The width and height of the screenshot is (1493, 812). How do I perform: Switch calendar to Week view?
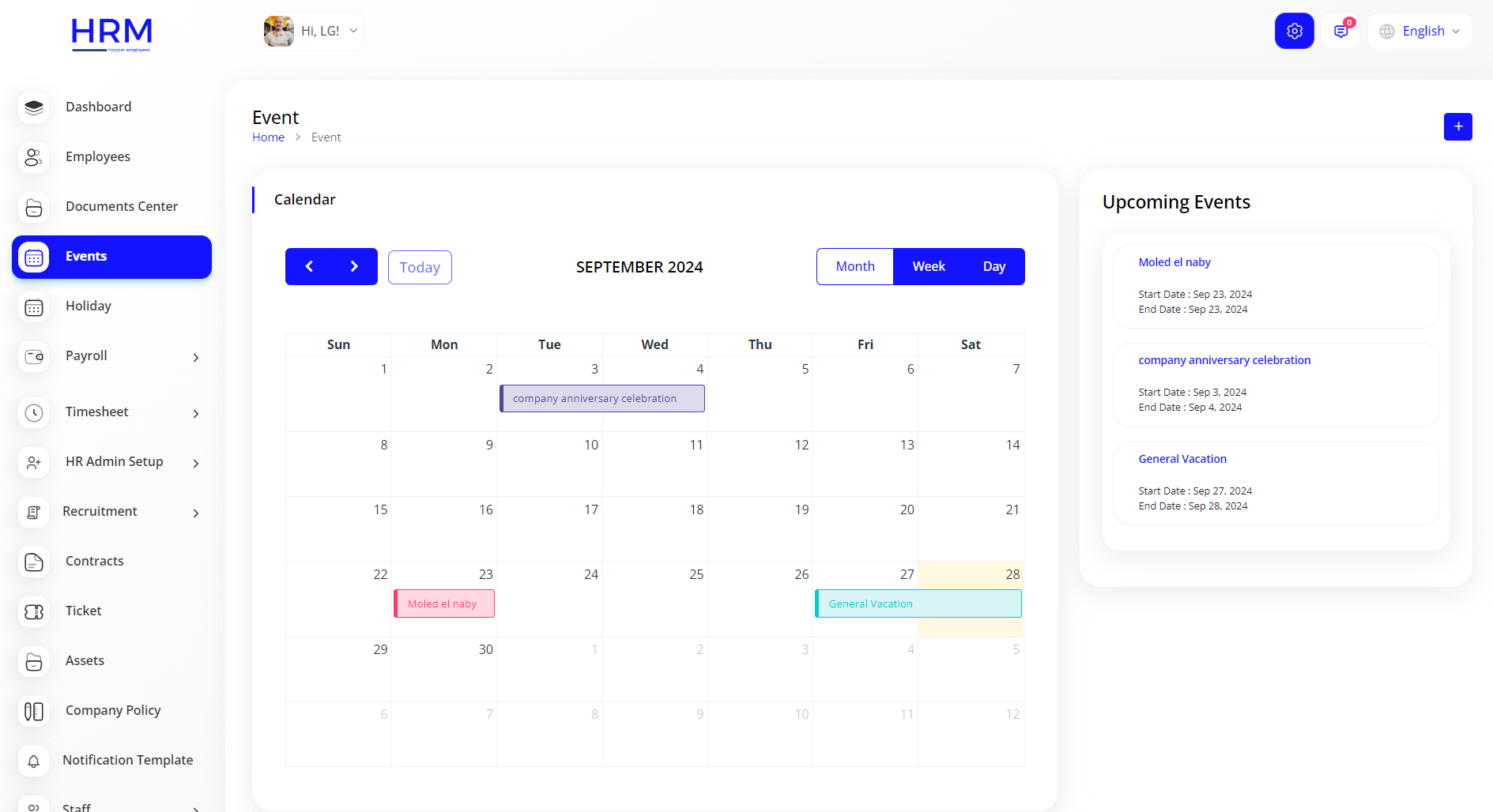tap(928, 267)
